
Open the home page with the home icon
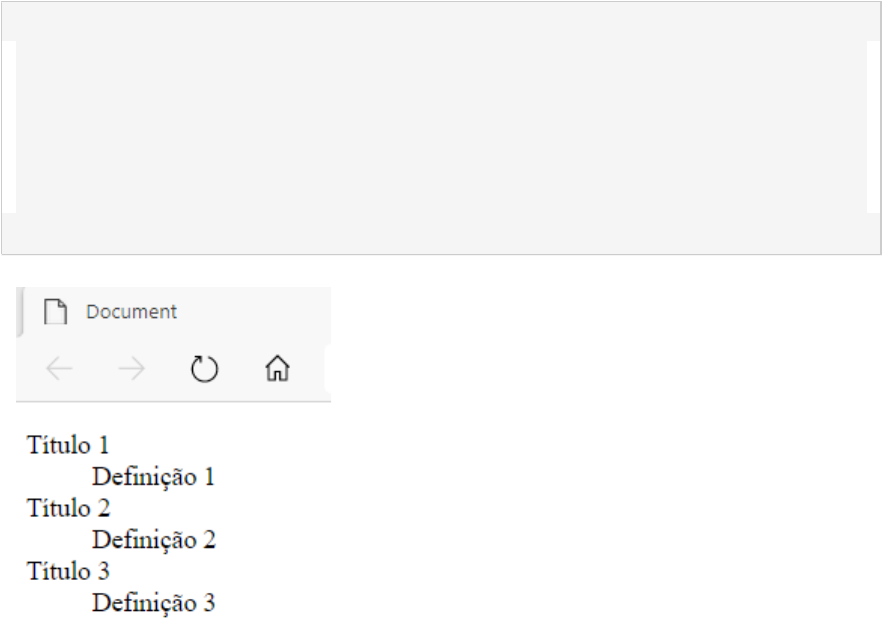pos(277,368)
